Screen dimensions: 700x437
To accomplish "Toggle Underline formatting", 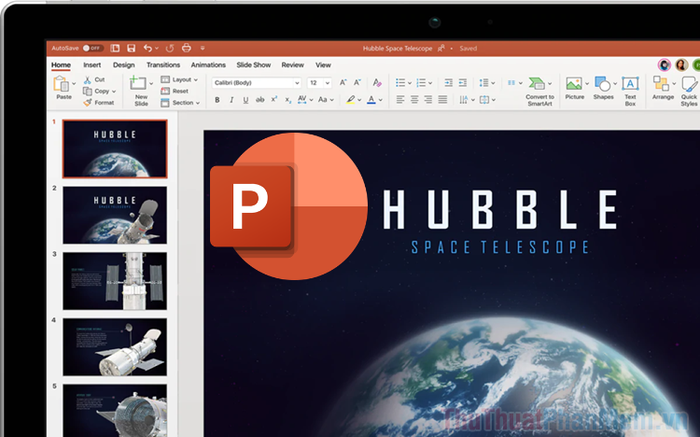I will [x=246, y=100].
